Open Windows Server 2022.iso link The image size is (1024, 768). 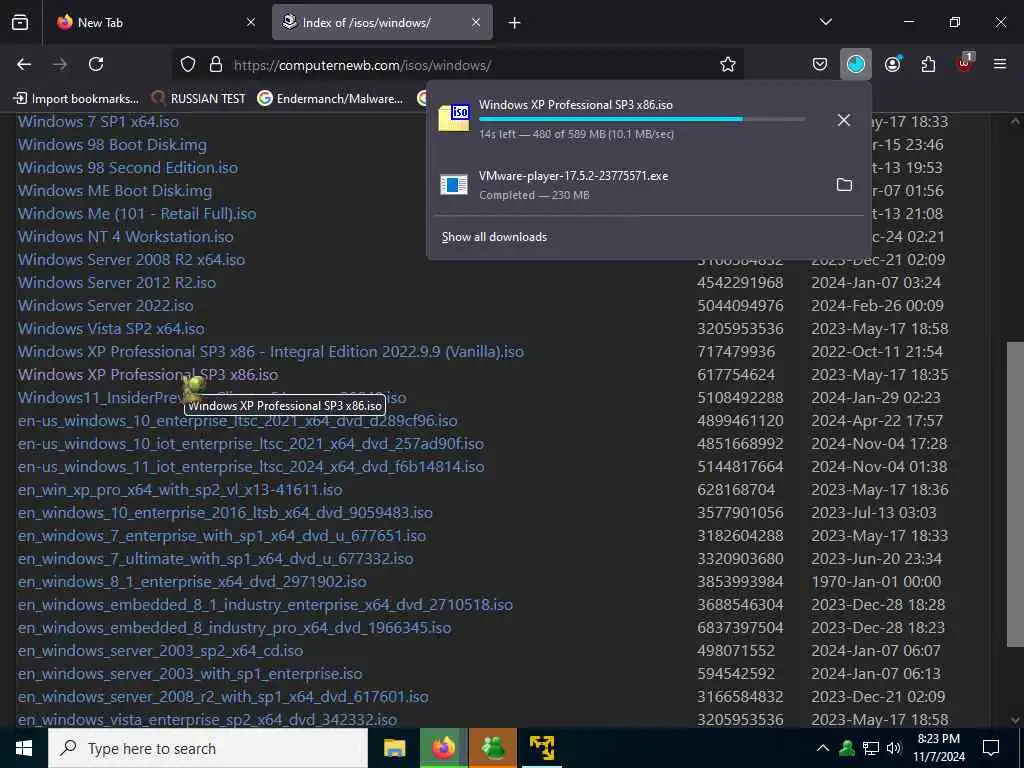106,306
